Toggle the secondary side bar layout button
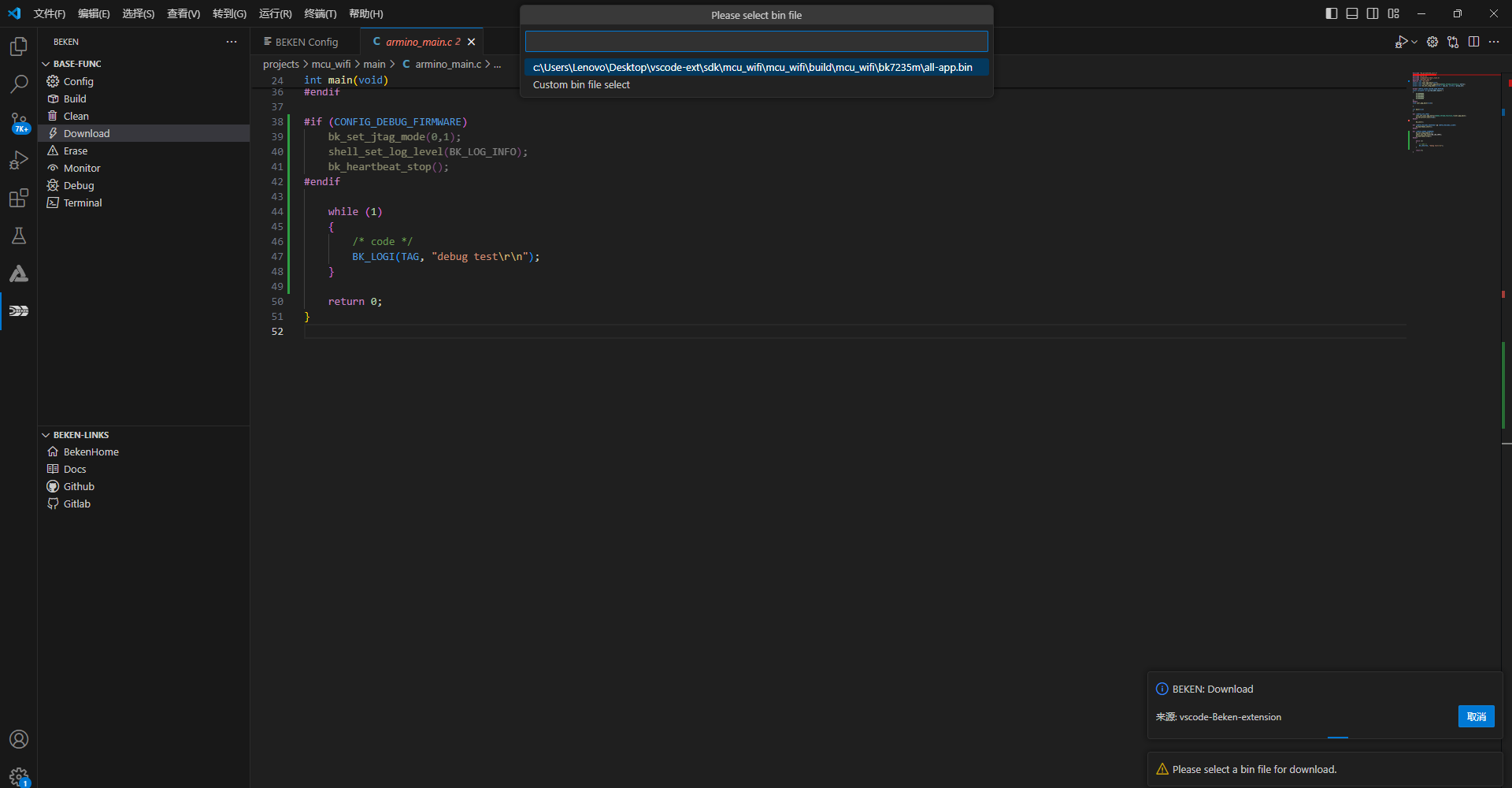Screen dimensions: 1512x788 coord(1373,13)
